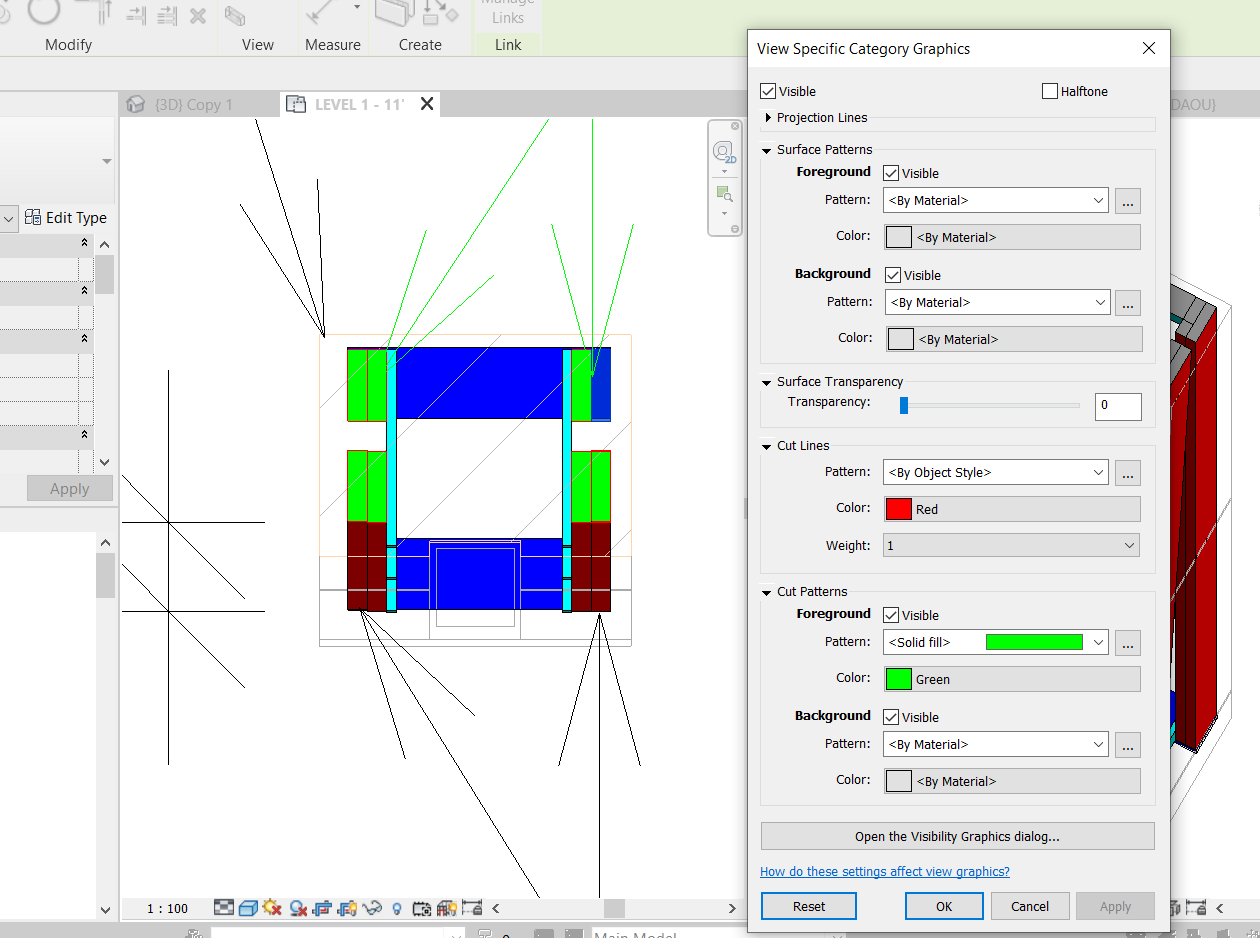Enable Halftone for the category
The image size is (1260, 938).
(1050, 91)
